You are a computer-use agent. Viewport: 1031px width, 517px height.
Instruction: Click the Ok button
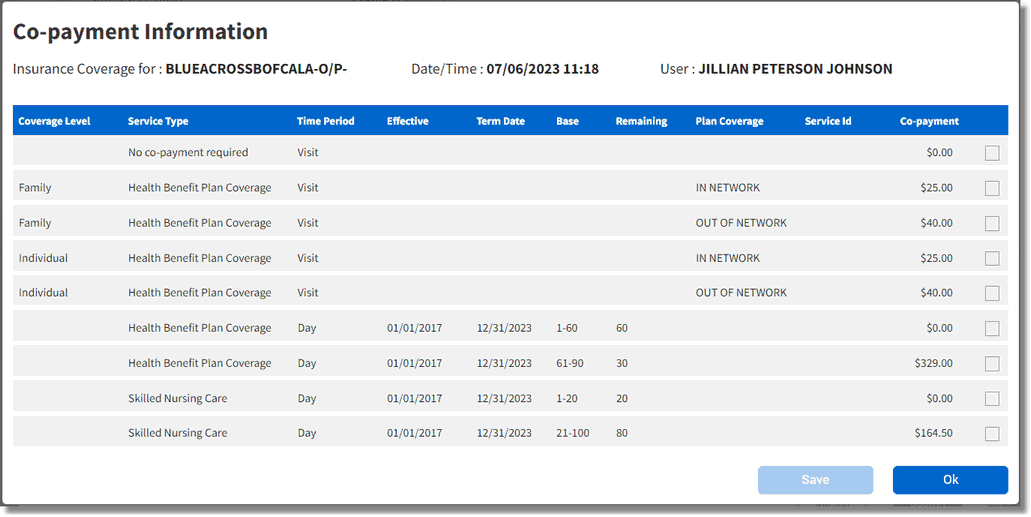point(950,480)
